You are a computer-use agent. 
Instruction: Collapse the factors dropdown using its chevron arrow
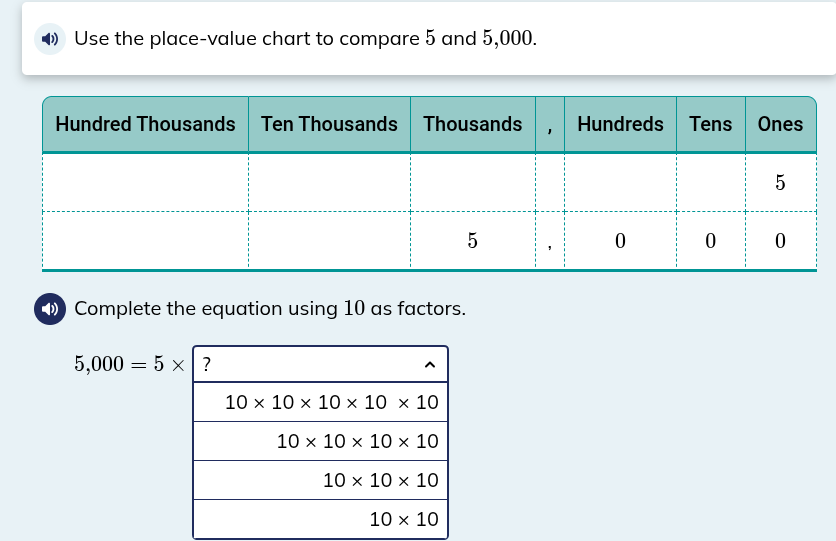pyautogui.click(x=430, y=365)
